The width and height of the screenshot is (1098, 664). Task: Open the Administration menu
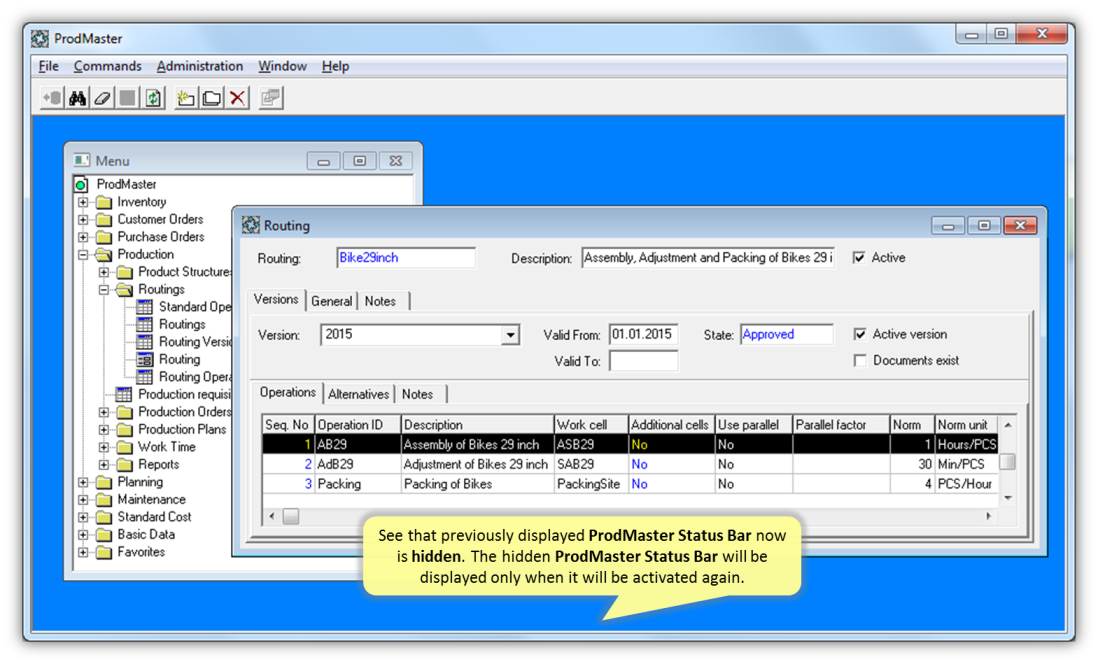pos(200,66)
